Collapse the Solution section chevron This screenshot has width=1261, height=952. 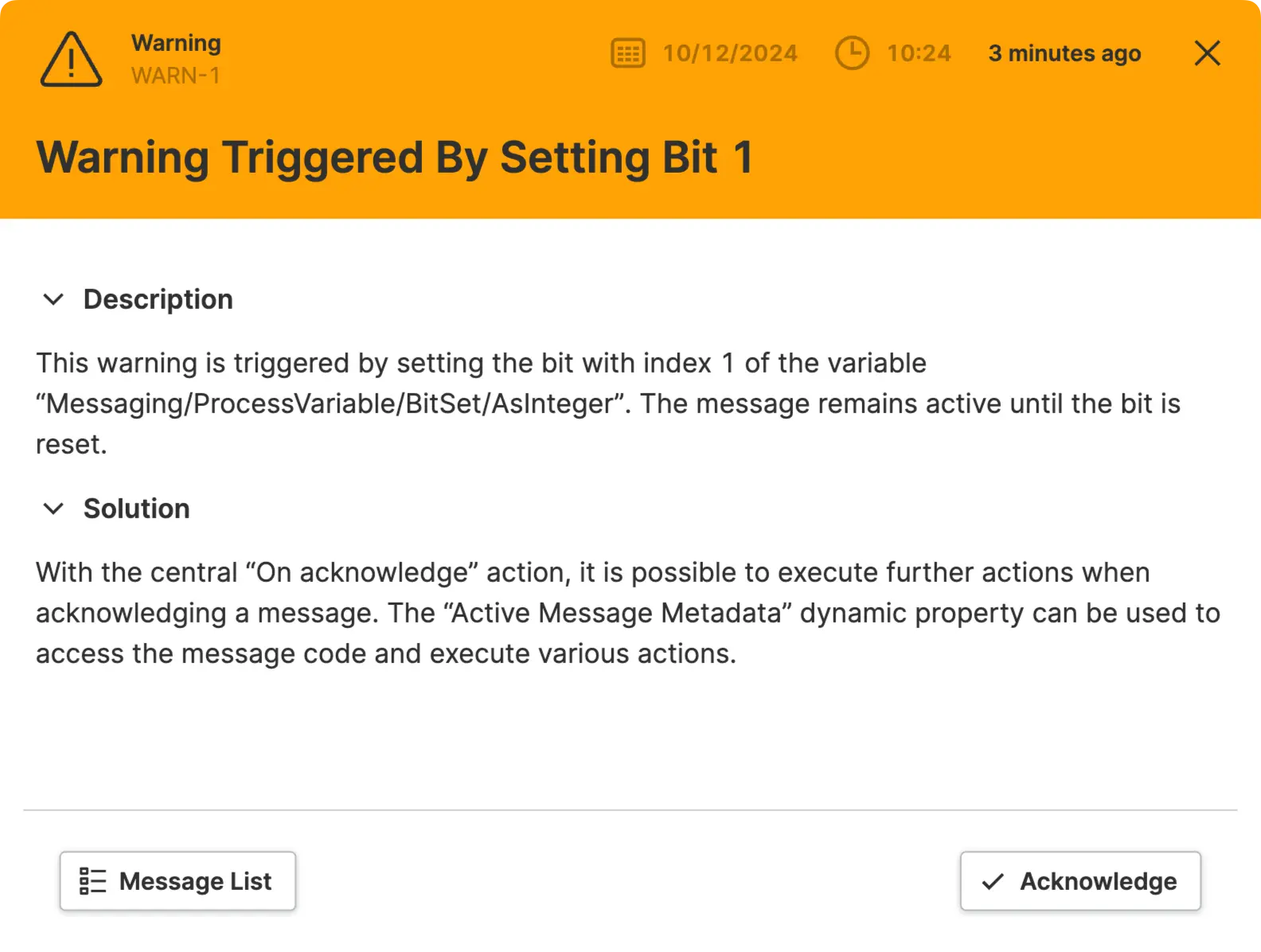[53, 509]
